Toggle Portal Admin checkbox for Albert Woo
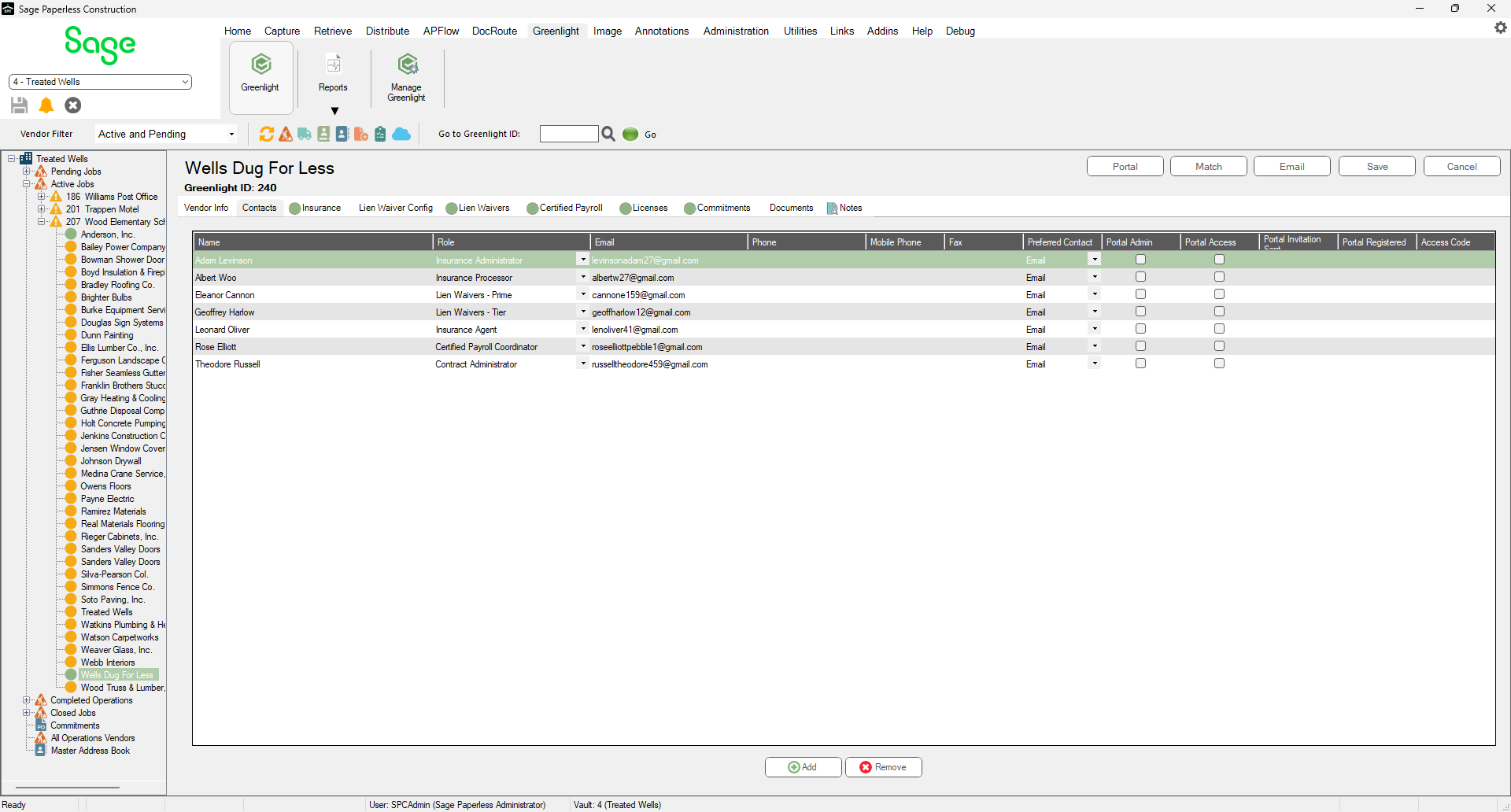This screenshot has width=1511, height=812. (x=1140, y=277)
